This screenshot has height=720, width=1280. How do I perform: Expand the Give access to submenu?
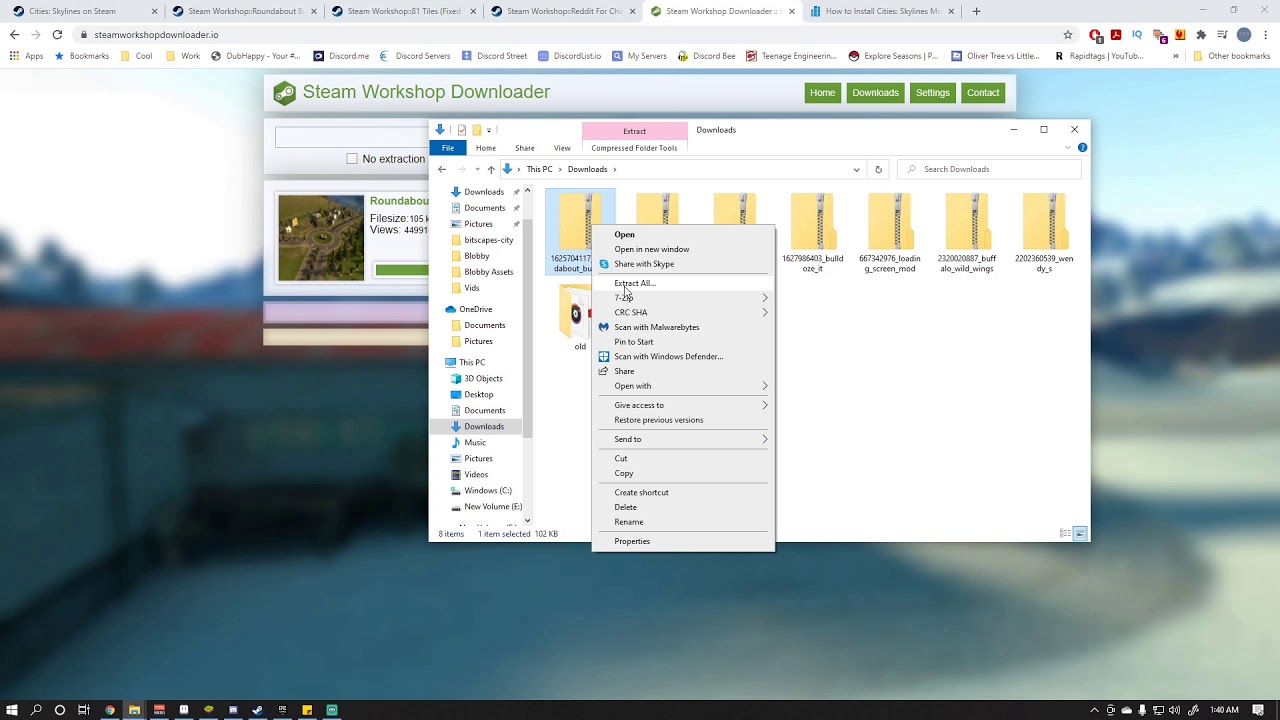click(765, 405)
